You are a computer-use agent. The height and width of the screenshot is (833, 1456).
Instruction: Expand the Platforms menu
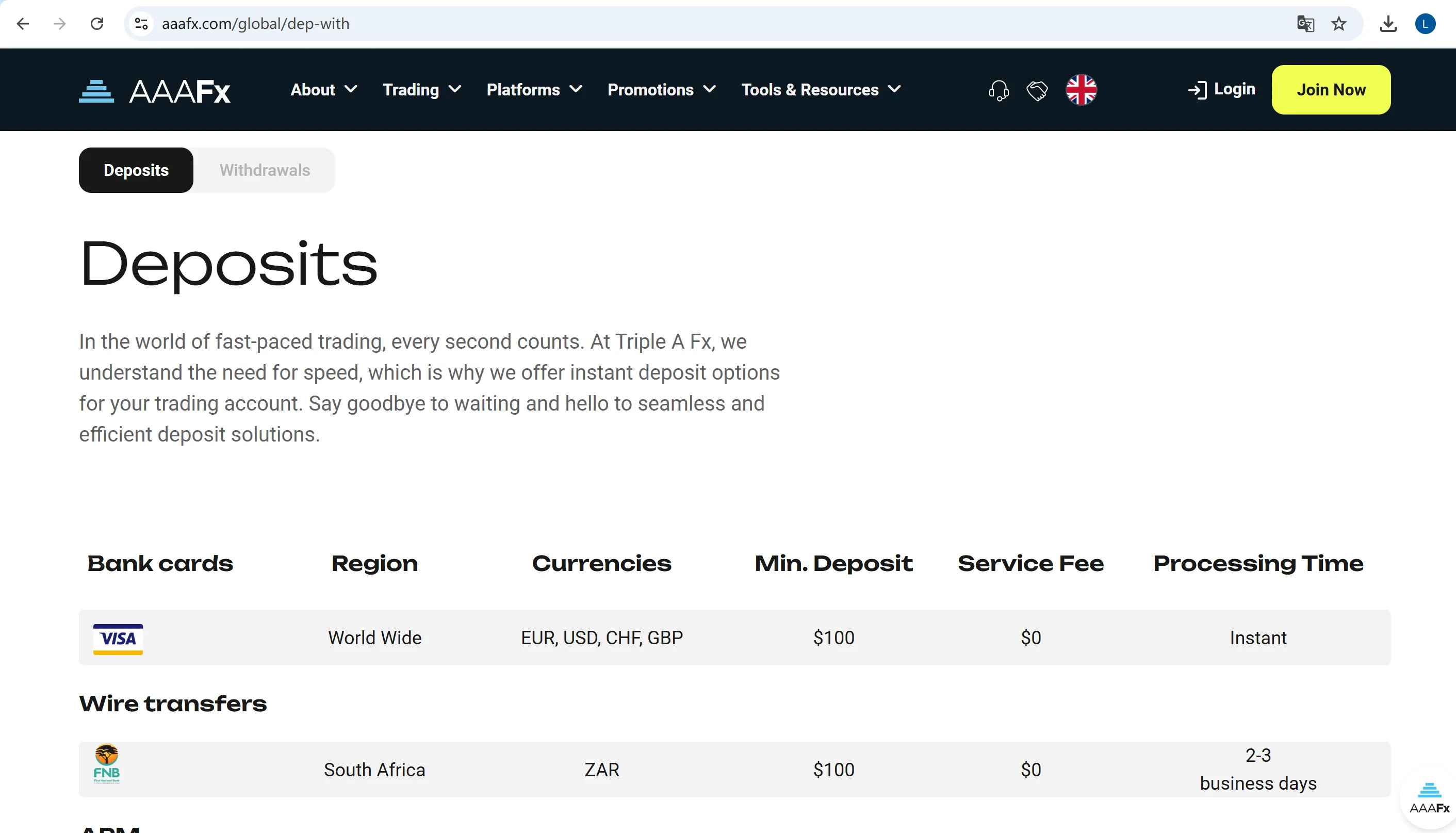pyautogui.click(x=534, y=90)
